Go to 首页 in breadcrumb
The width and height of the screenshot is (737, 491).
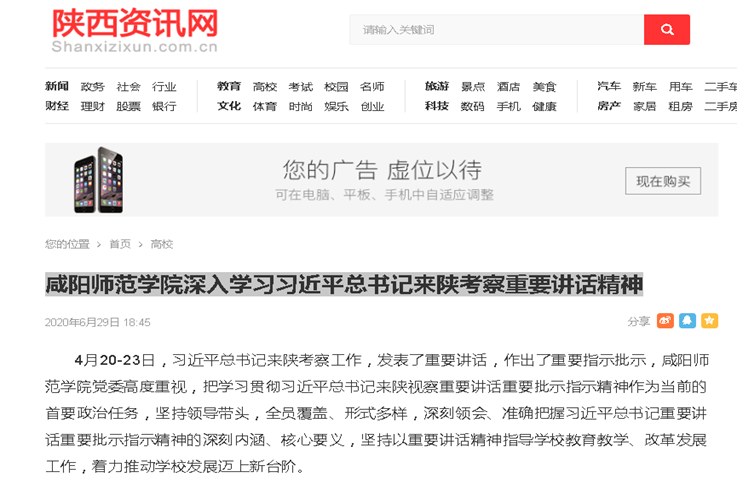coord(120,244)
